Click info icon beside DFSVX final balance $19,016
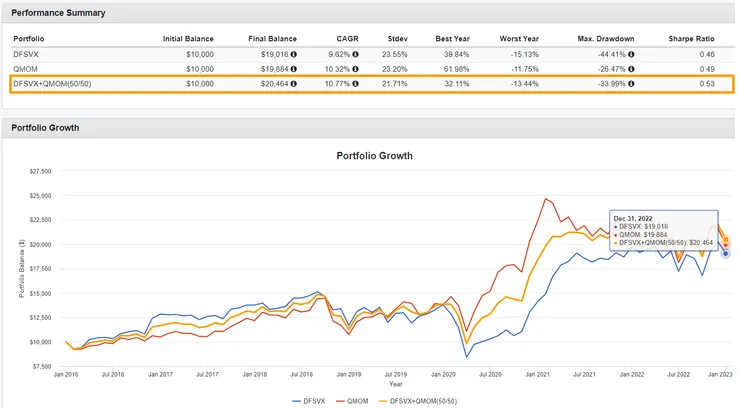The image size is (740, 408). click(x=294, y=56)
